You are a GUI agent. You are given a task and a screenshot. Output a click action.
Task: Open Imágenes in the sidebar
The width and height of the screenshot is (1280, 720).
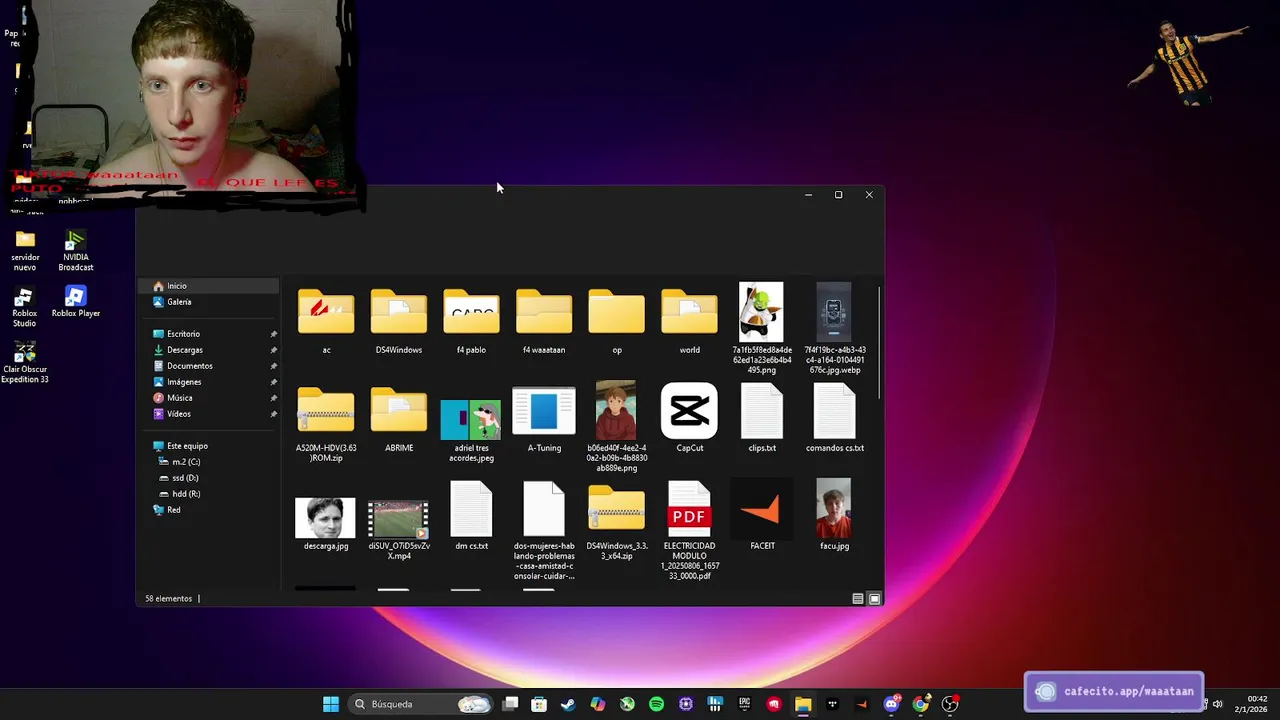tap(208, 382)
